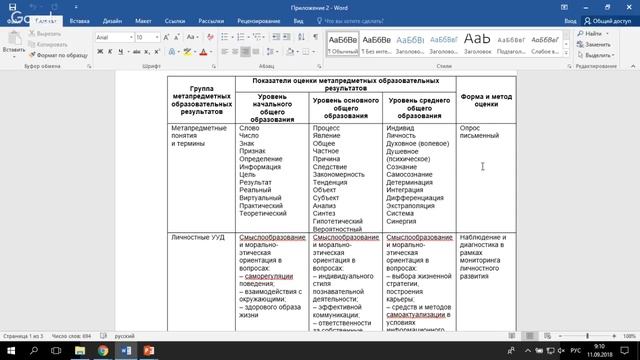The height and width of the screenshot is (360, 640).
Task: Increase indent in the paragraph group
Action: (x=287, y=37)
